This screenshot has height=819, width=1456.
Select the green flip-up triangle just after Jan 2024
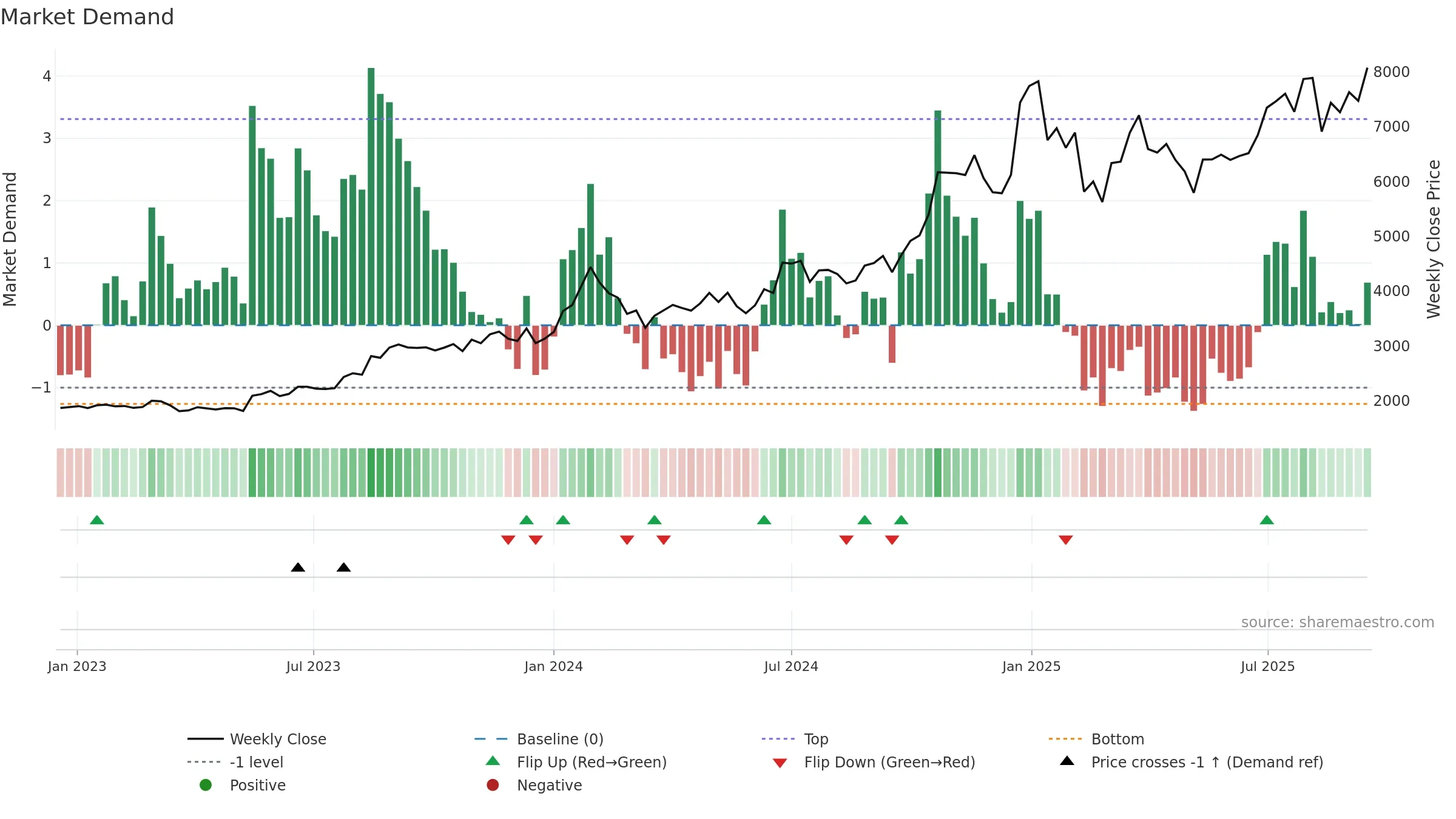click(x=563, y=520)
